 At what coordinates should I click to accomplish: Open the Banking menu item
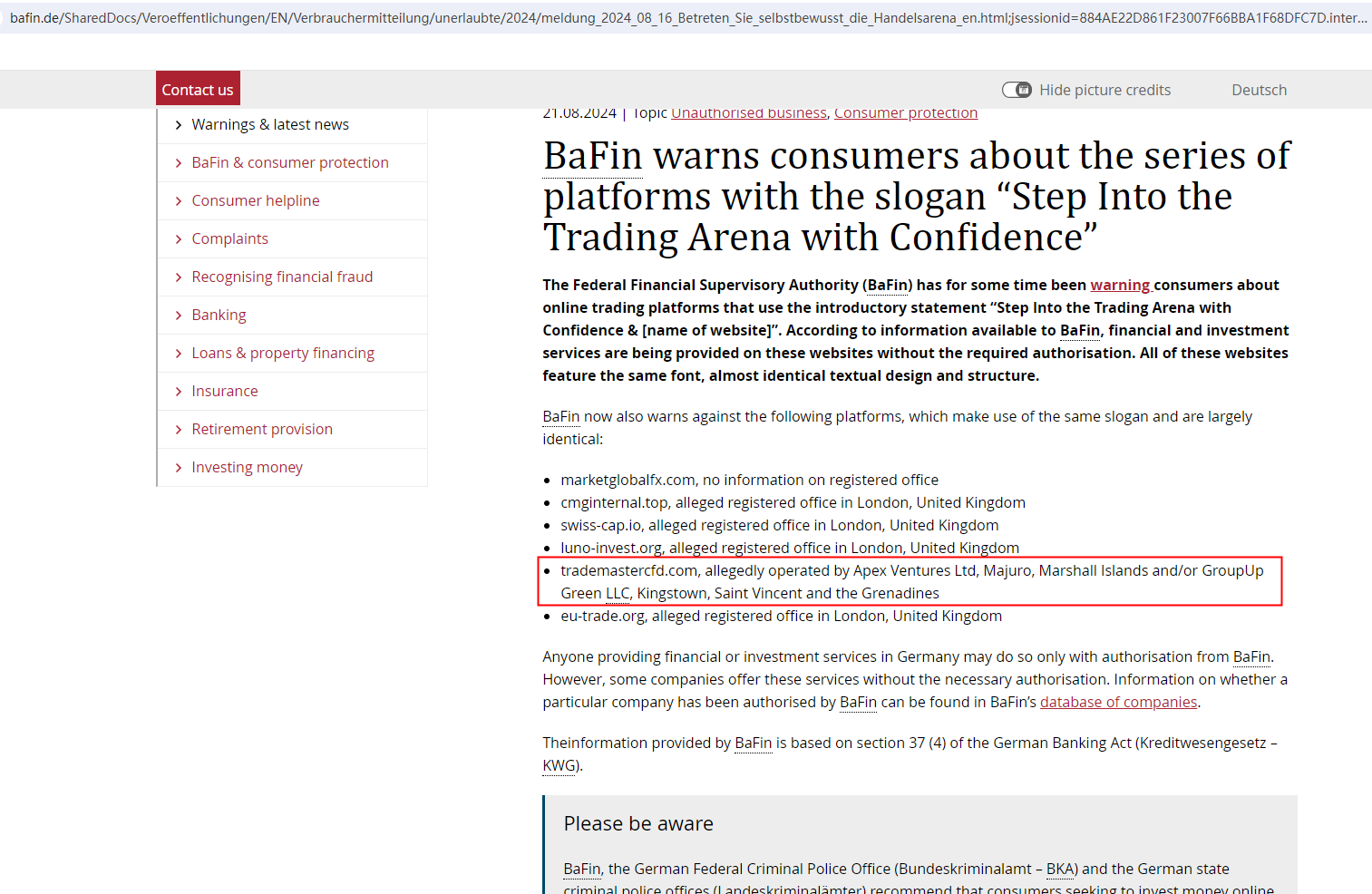pos(219,315)
